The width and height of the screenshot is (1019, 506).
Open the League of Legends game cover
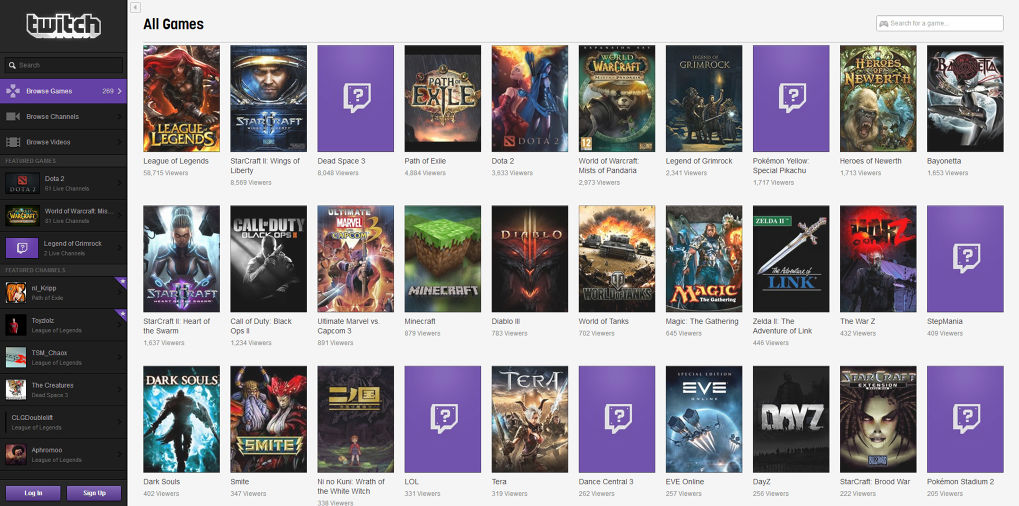181,98
